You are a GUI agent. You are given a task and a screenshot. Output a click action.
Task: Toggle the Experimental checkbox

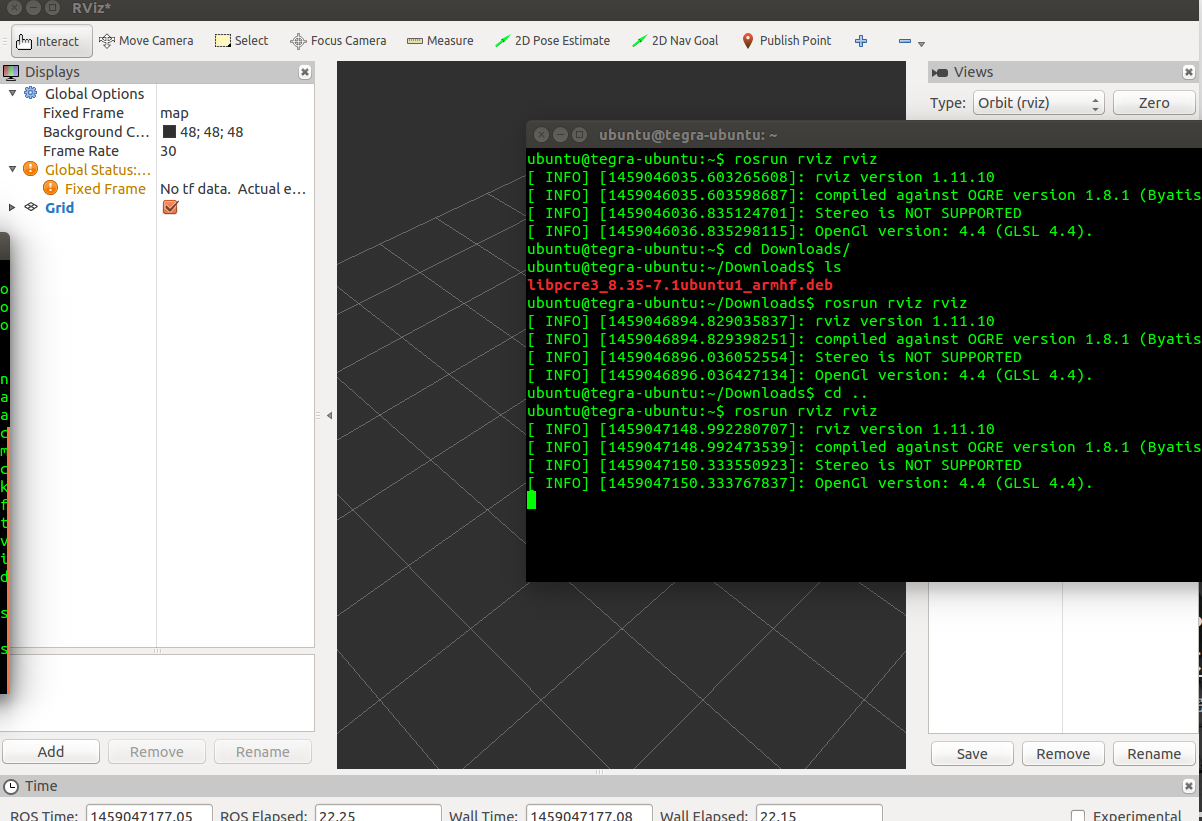pyautogui.click(x=1077, y=816)
